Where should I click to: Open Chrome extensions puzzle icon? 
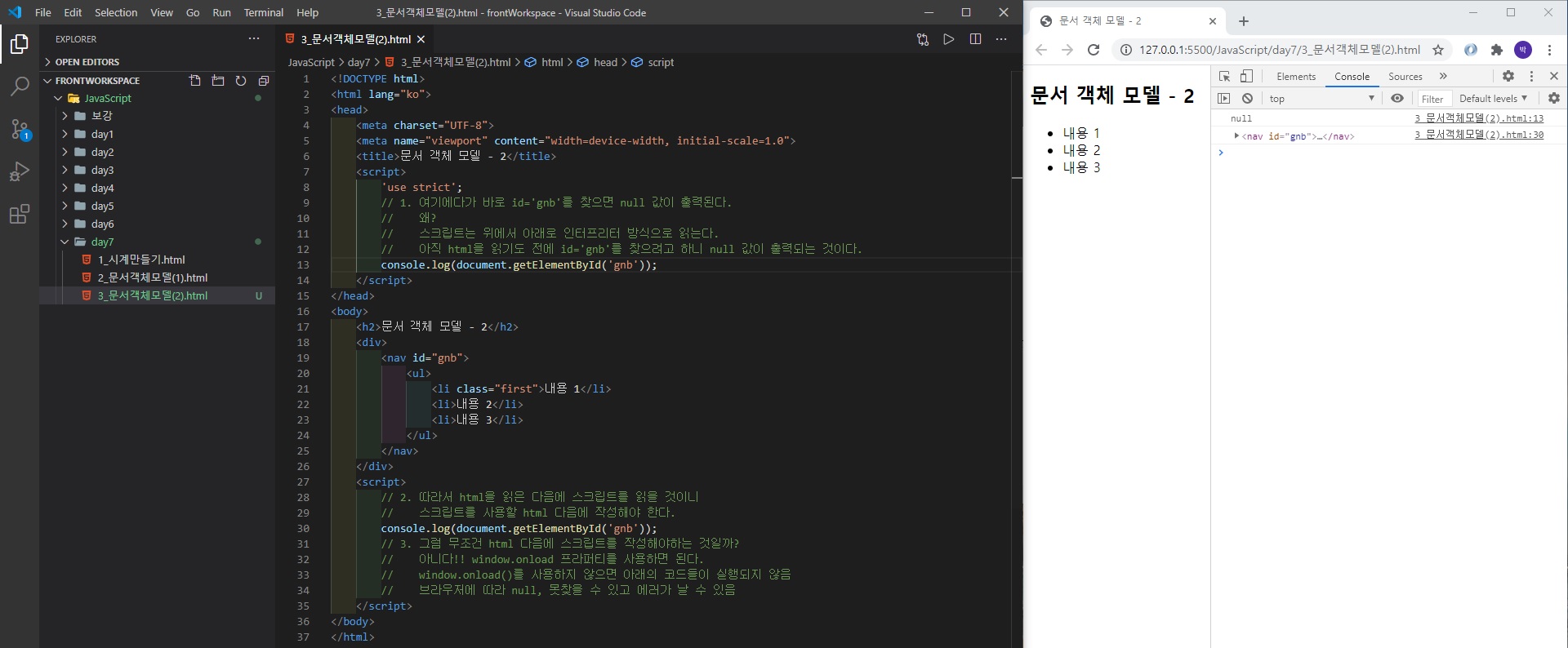coord(1497,50)
